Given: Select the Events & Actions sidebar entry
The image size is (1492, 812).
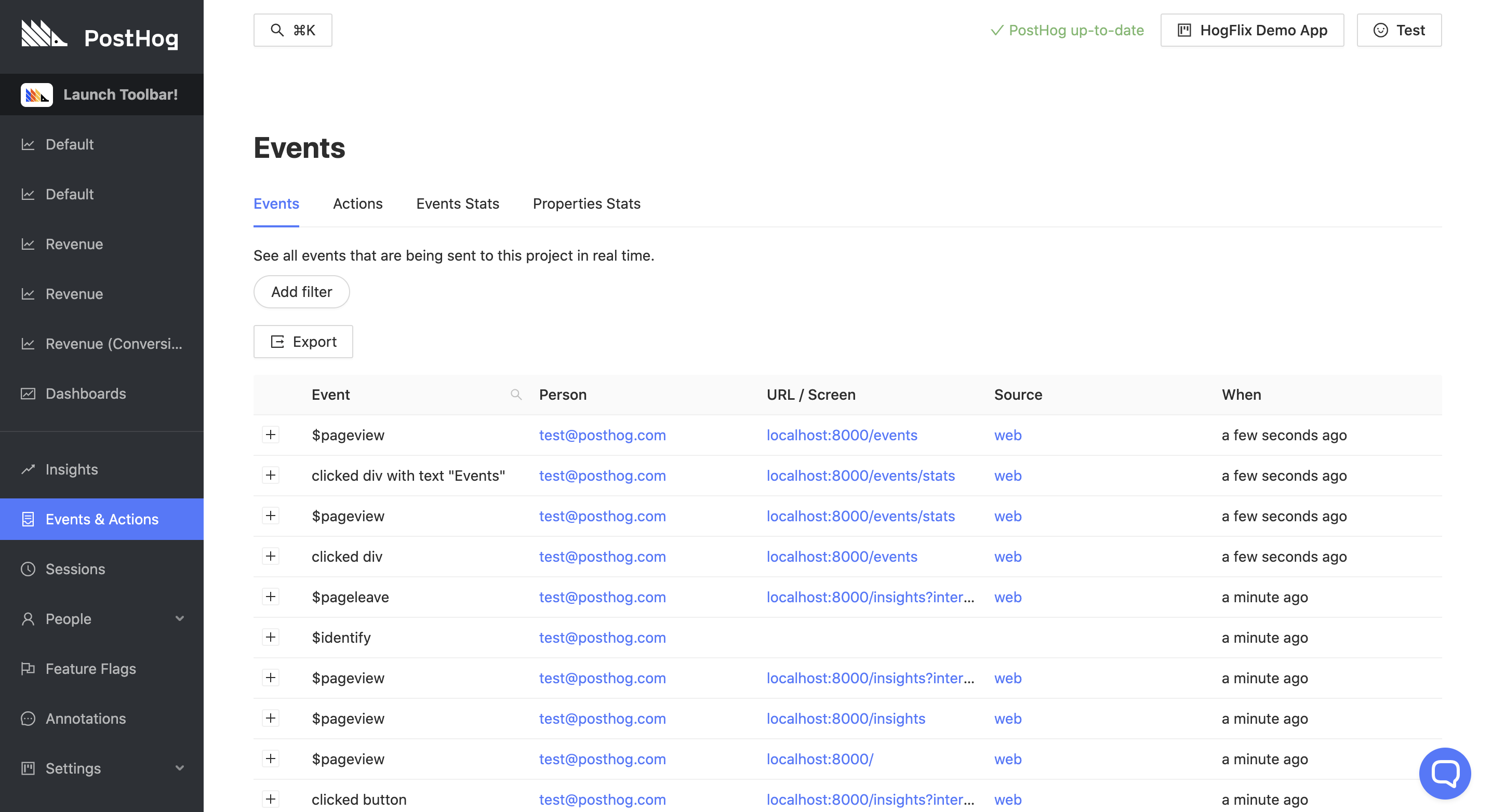Looking at the screenshot, I should click(x=102, y=519).
